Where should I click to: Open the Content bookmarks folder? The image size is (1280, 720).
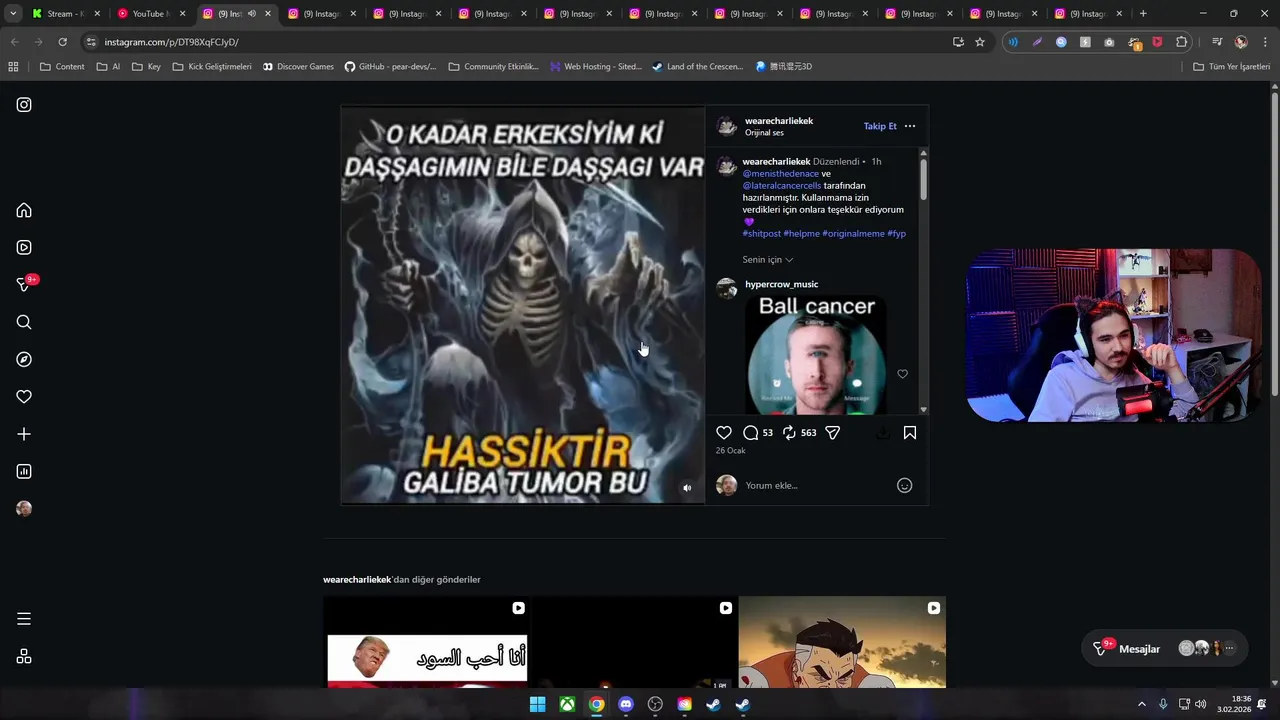point(62,67)
